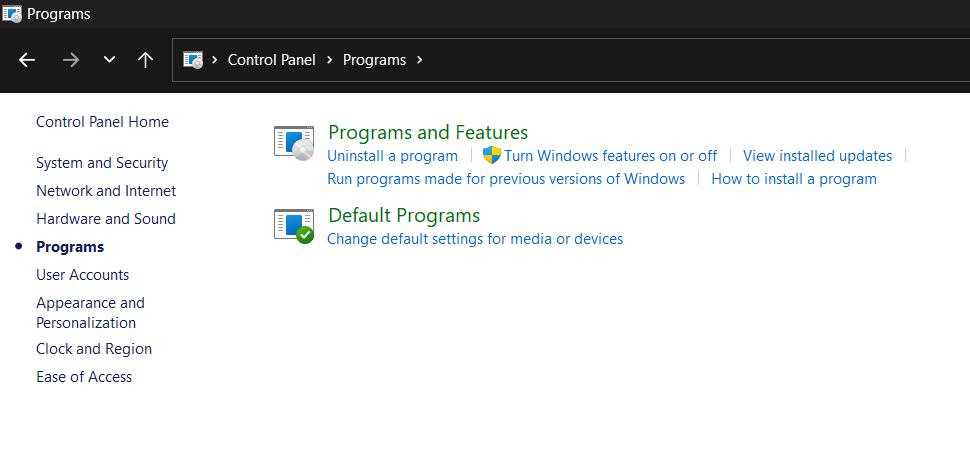The width and height of the screenshot is (970, 456).
Task: Click the address bar Control Panel icon
Action: (193, 60)
